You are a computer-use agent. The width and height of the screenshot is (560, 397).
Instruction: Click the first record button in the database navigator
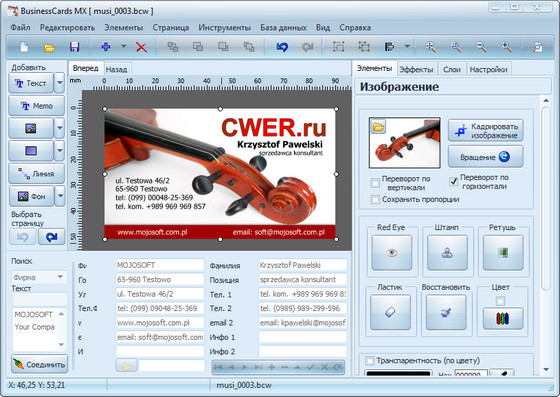coord(219,367)
